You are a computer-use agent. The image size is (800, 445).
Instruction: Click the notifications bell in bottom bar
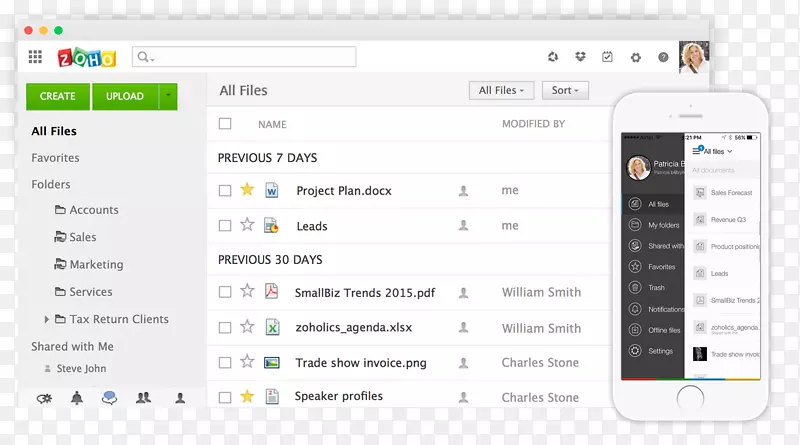(x=77, y=398)
